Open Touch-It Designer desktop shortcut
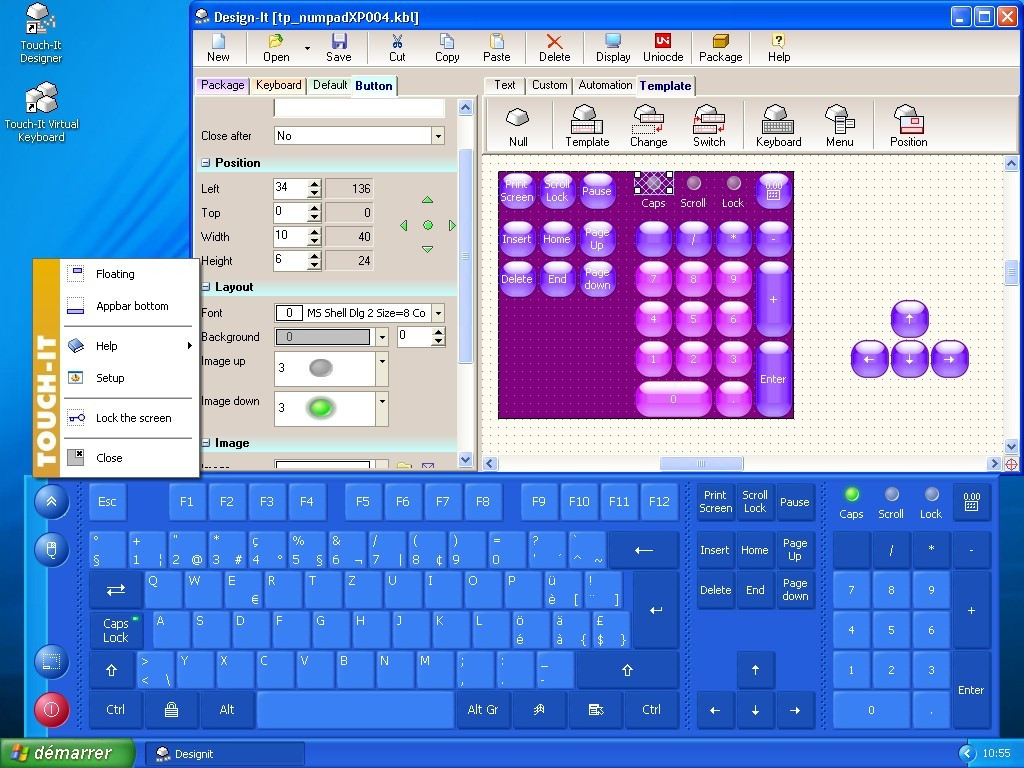Image resolution: width=1024 pixels, height=768 pixels. pos(40,33)
